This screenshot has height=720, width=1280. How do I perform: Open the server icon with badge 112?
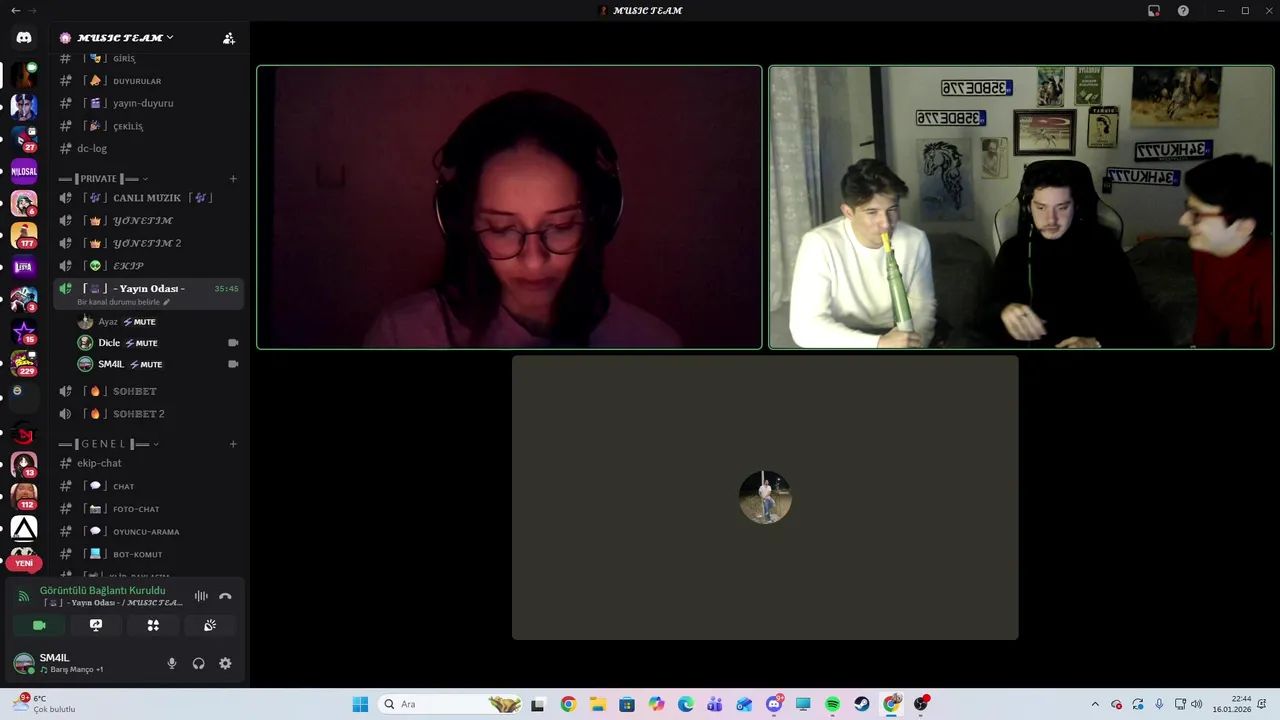(x=24, y=496)
